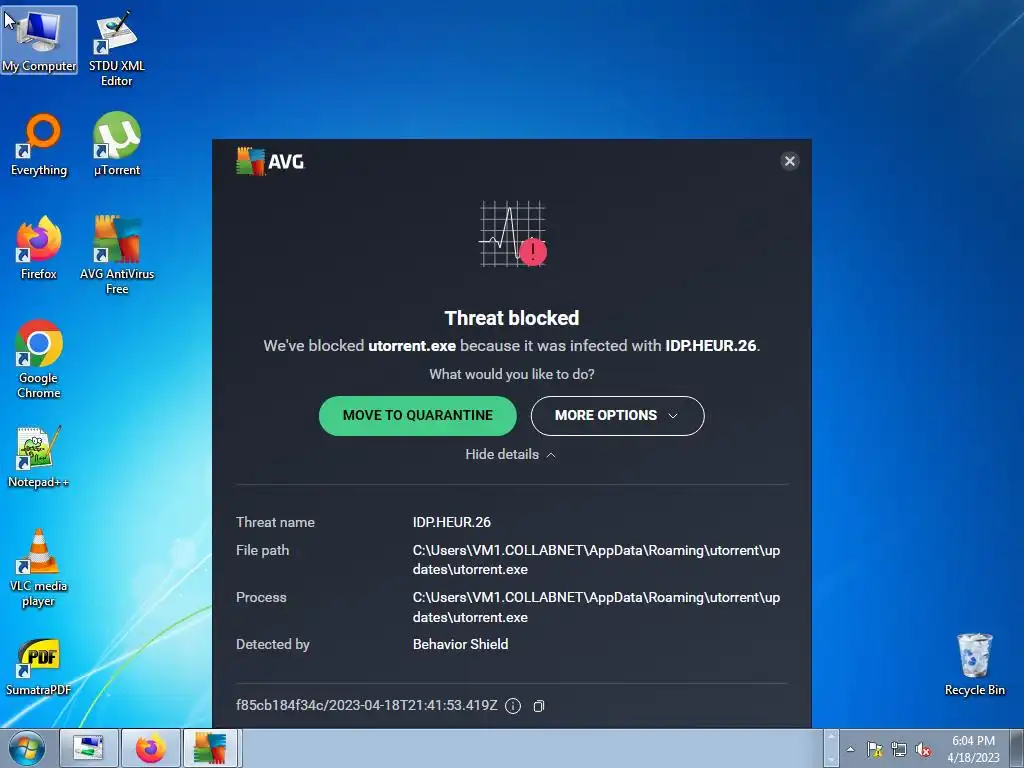Switch to Firefox in the taskbar
This screenshot has height=768, width=1024.
pyautogui.click(x=150, y=748)
